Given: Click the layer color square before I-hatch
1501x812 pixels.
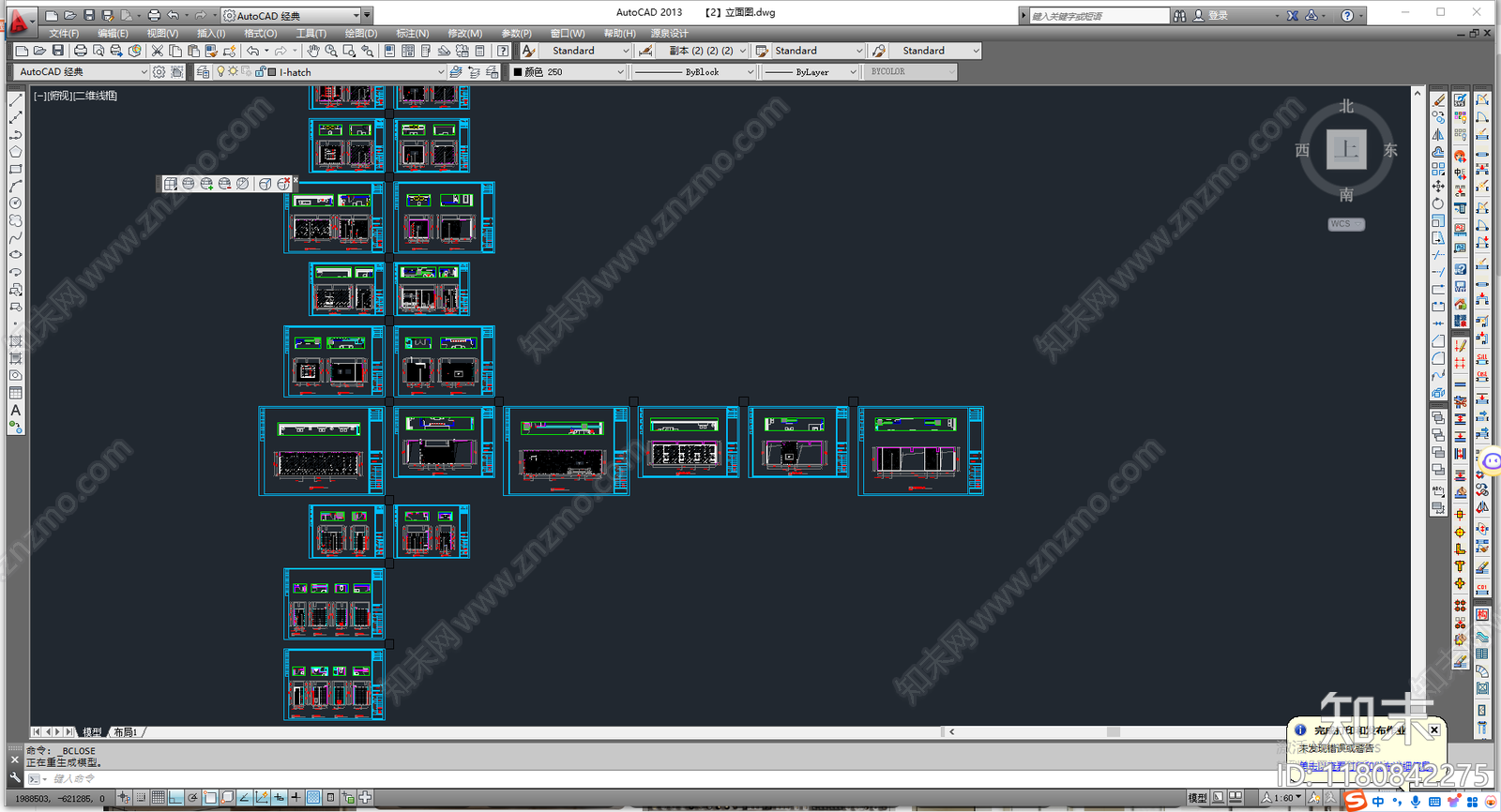Looking at the screenshot, I should coord(272,72).
